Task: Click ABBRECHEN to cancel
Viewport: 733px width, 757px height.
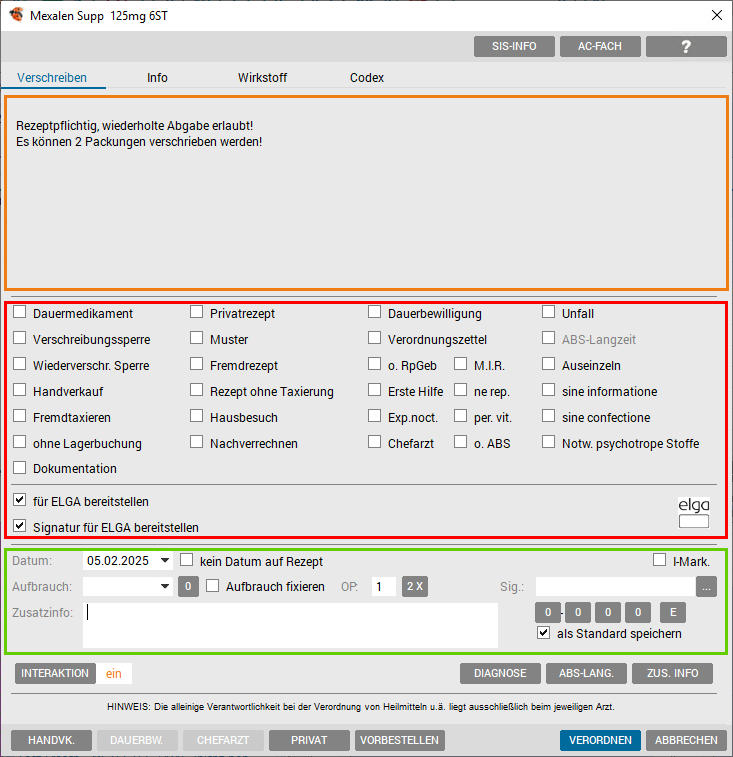Action: pos(686,741)
